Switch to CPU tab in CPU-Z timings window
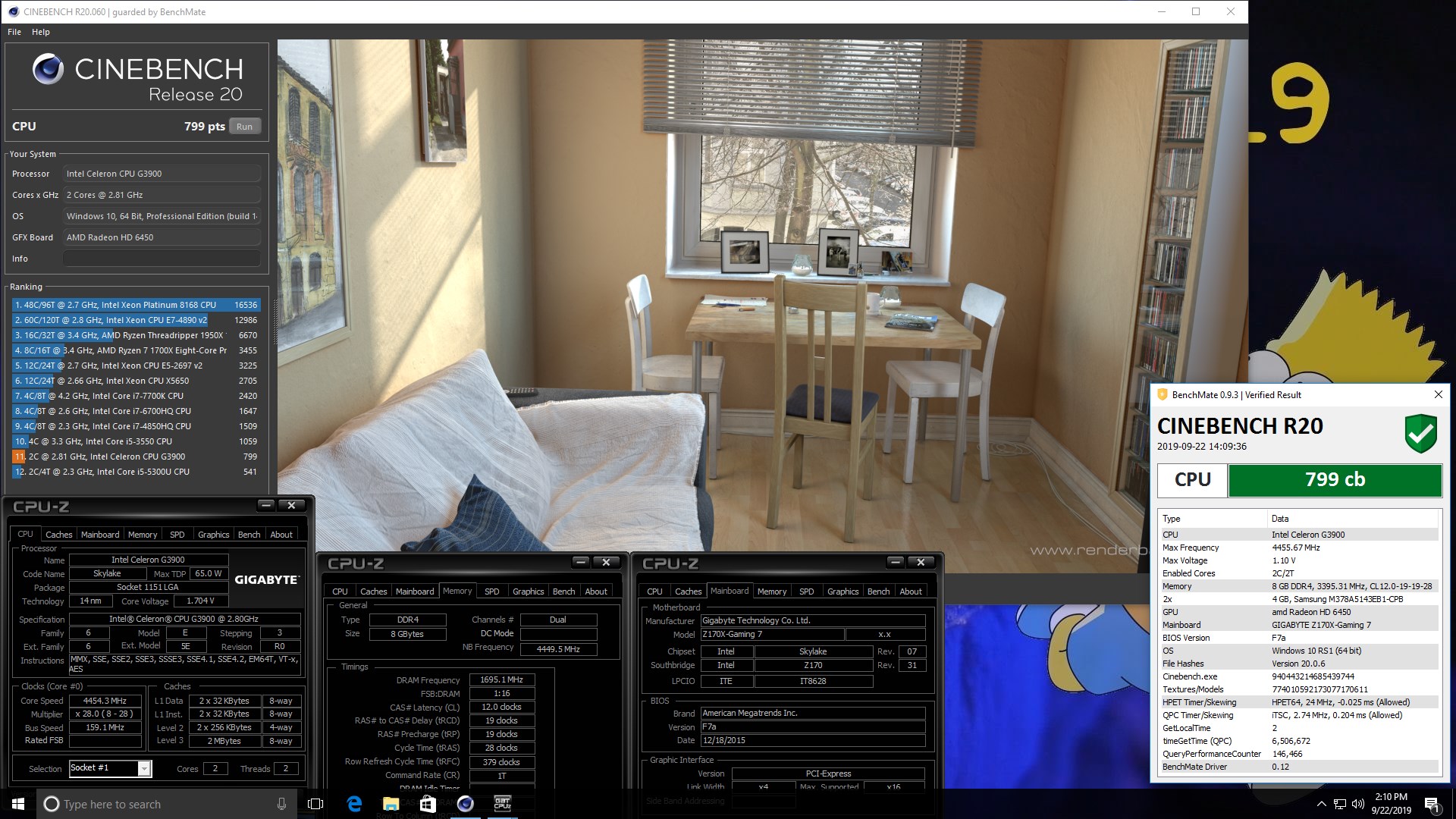1456x819 pixels. point(340,591)
